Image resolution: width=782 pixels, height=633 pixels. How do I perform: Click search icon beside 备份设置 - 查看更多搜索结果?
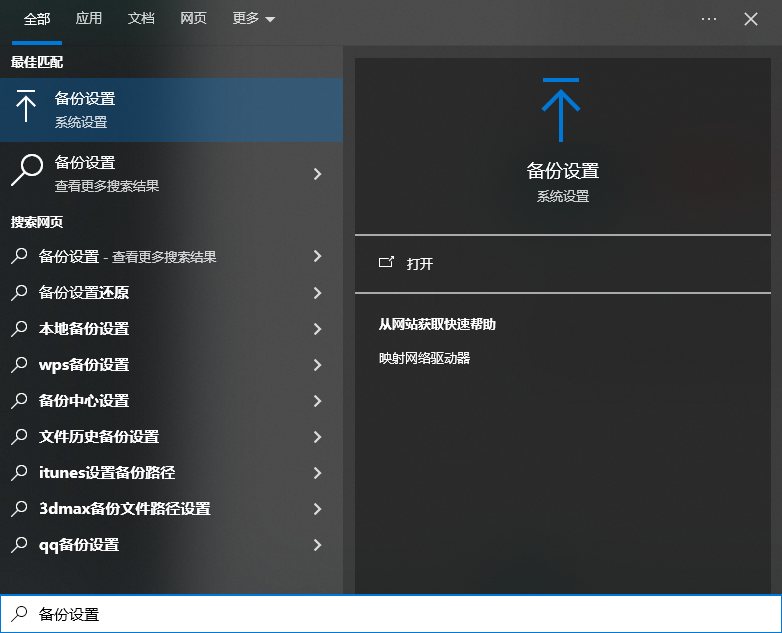(19, 256)
